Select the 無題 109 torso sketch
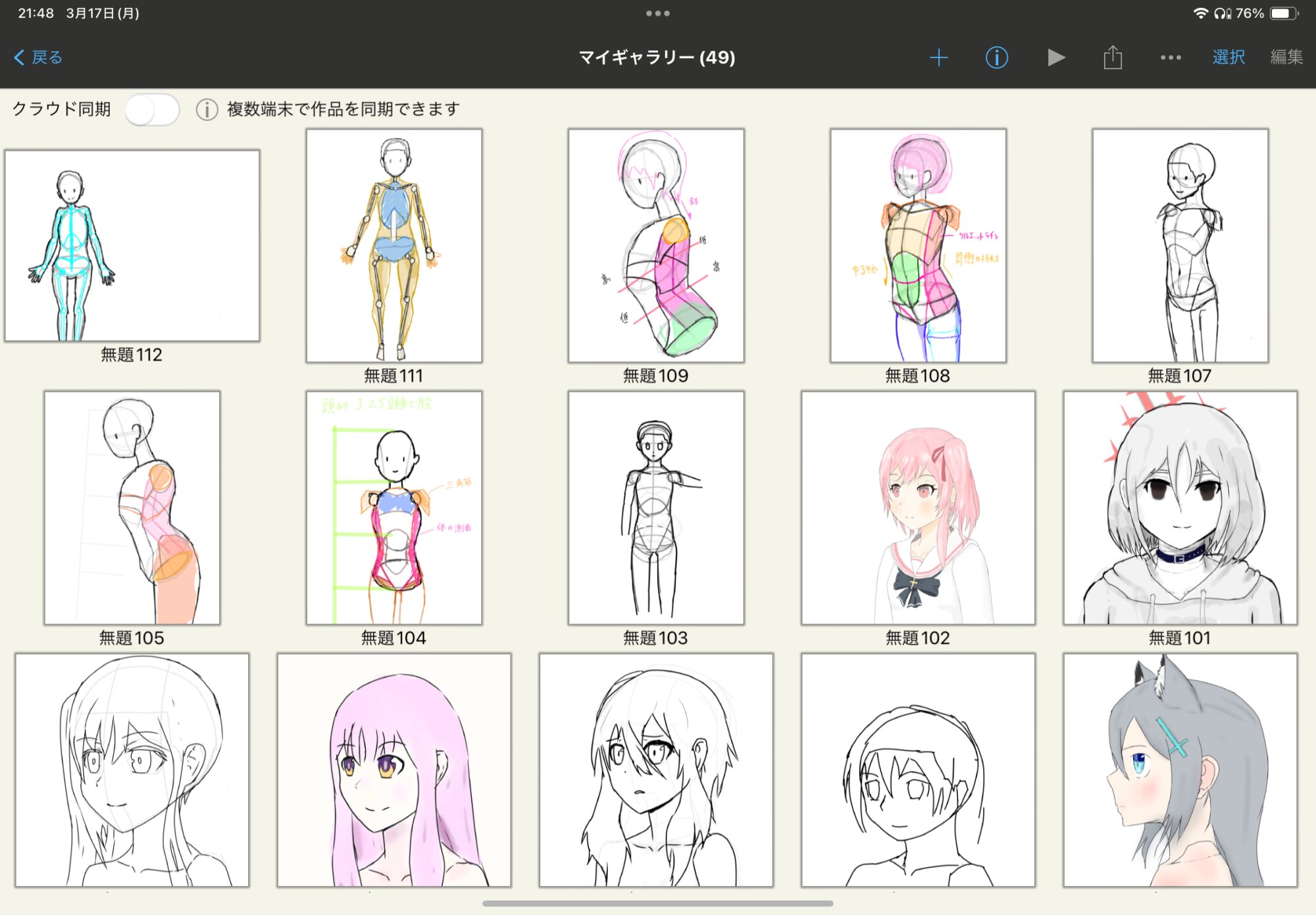The height and width of the screenshot is (915, 1316). coord(656,246)
